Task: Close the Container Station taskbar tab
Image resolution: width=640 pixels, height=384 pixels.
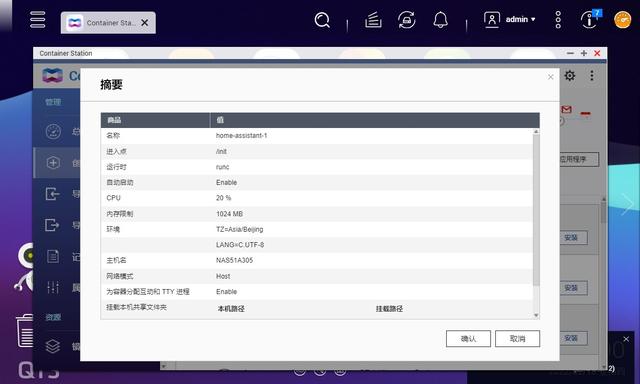Action: 144,23
